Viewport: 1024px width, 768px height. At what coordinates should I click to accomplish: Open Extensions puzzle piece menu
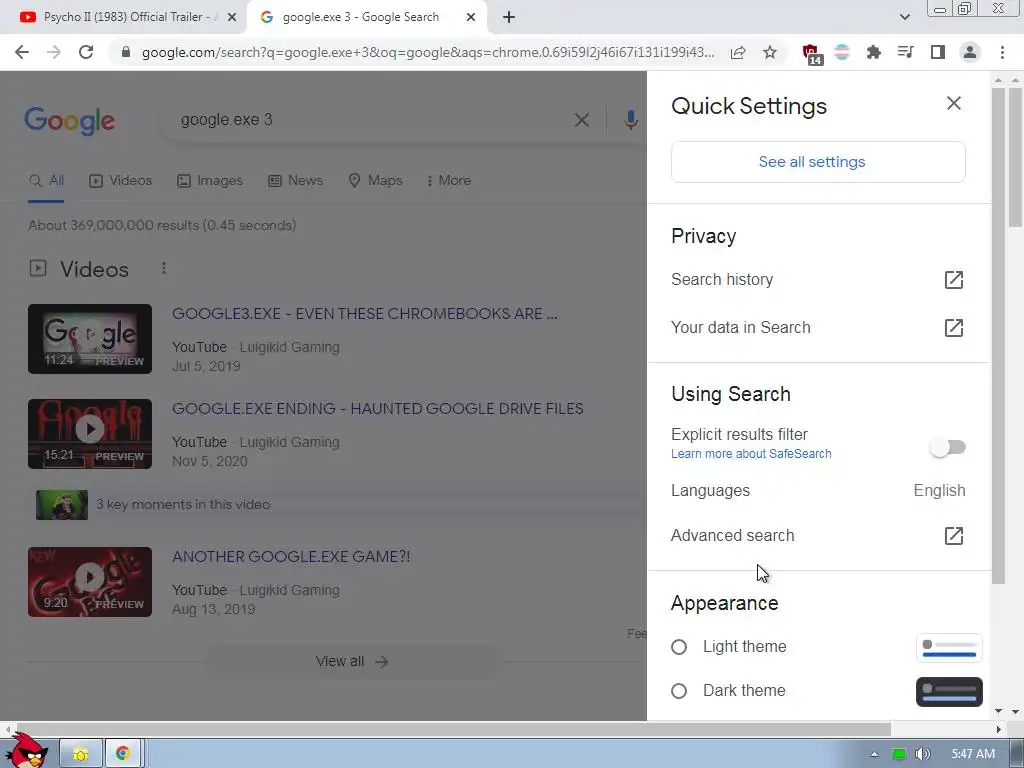tap(874, 52)
